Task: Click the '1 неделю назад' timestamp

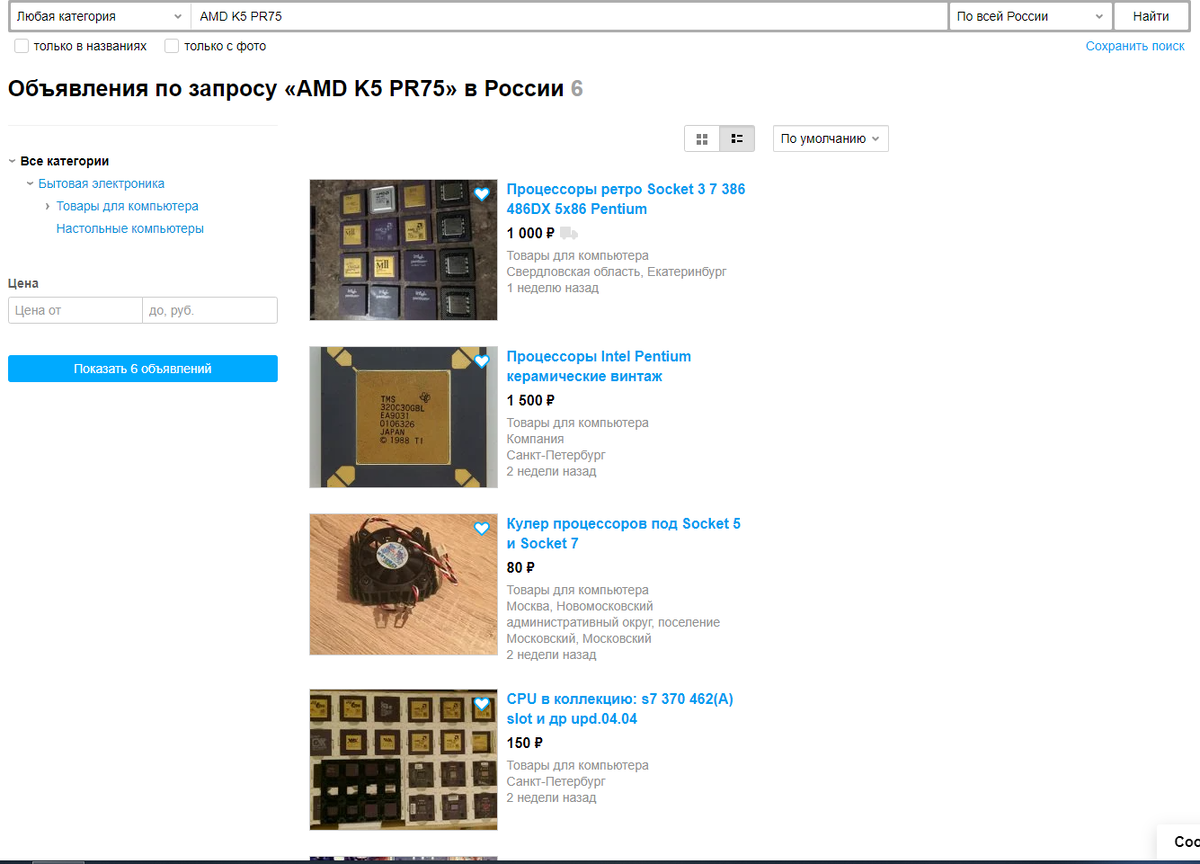Action: click(553, 288)
